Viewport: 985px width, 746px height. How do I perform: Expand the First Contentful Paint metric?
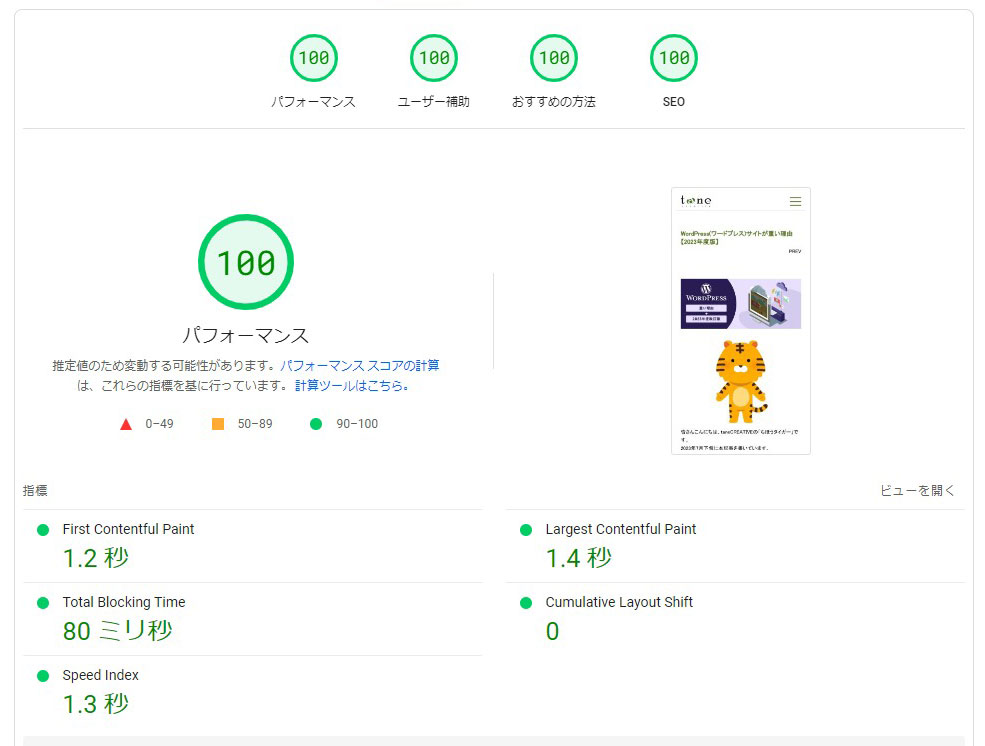point(128,529)
